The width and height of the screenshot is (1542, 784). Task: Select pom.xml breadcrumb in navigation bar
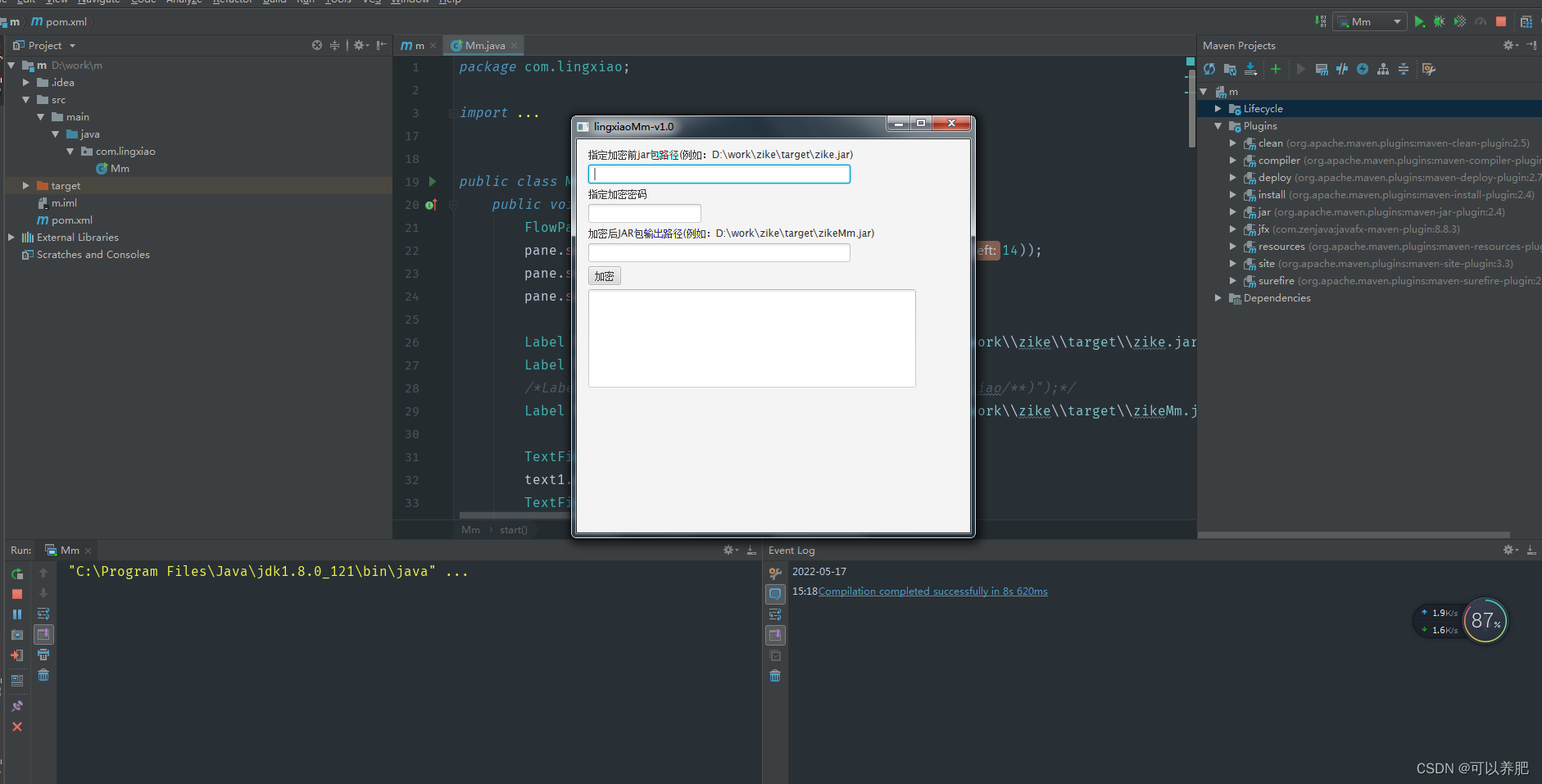59,21
